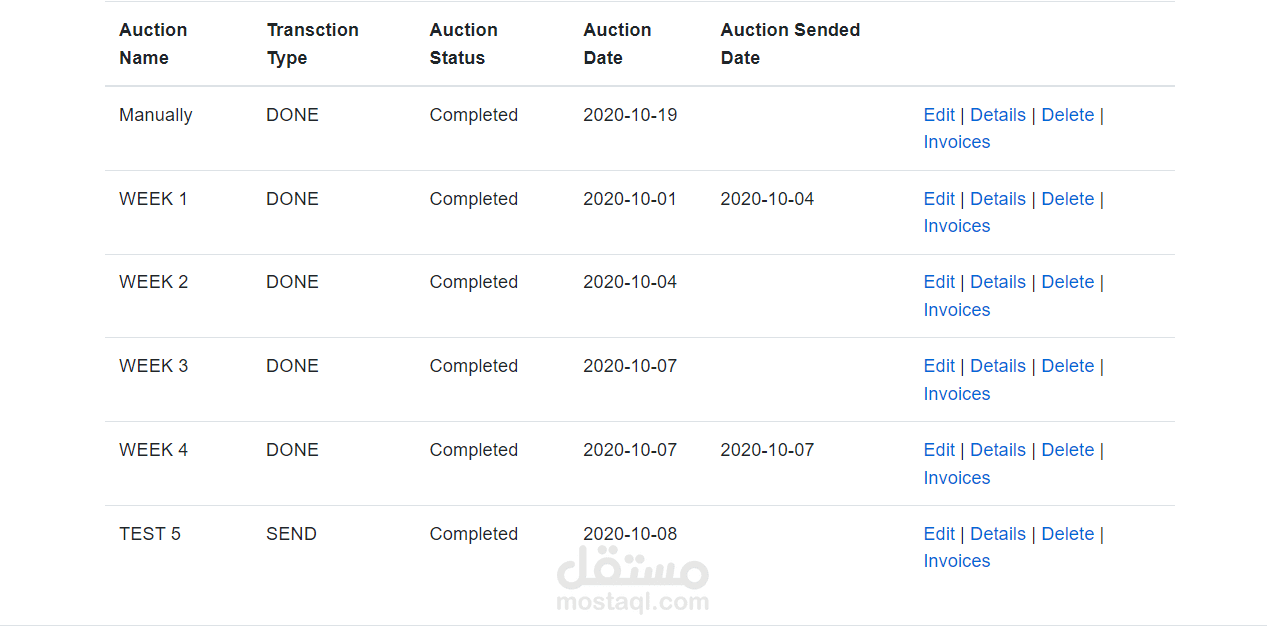Delete the WEEK 3 auction

click(x=1067, y=366)
